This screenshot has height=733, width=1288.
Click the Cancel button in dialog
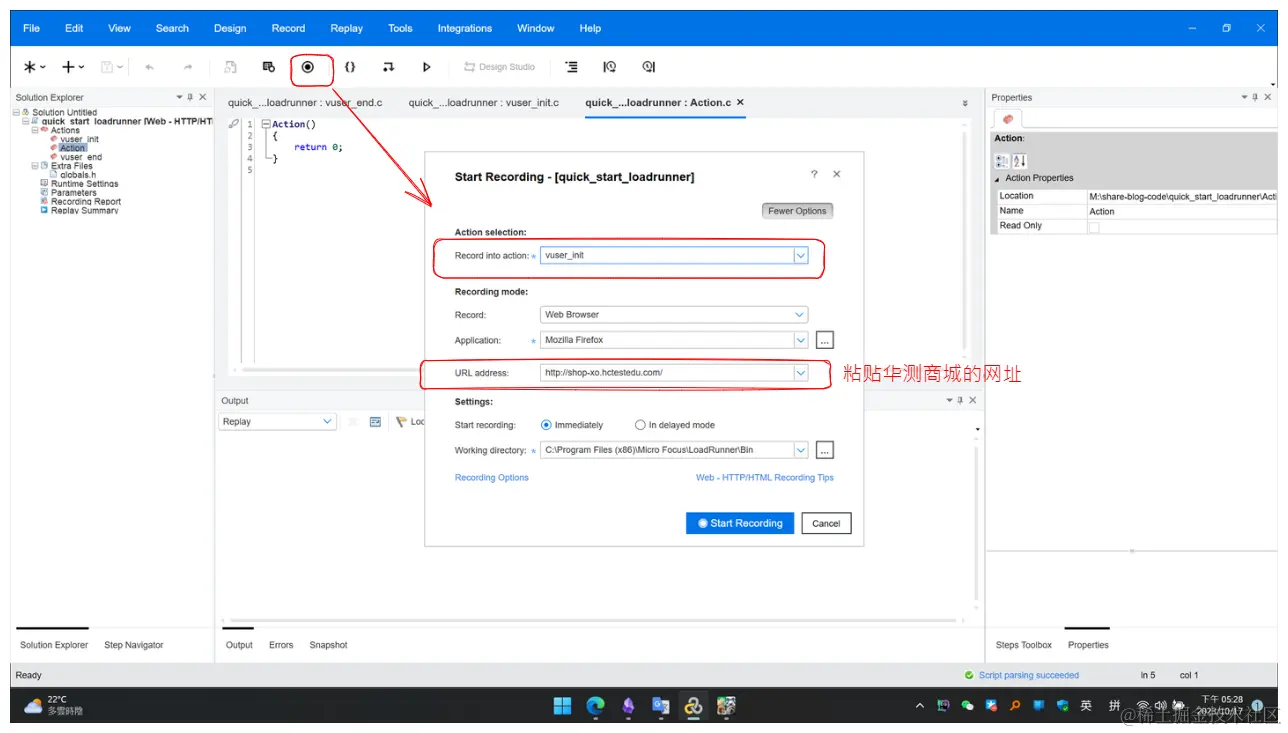click(x=826, y=523)
